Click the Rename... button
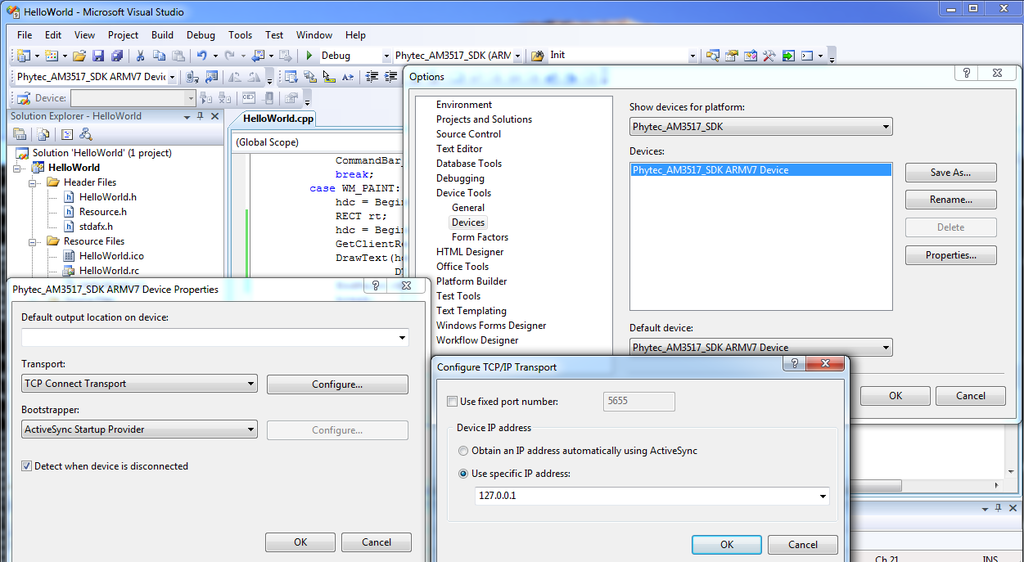 [x=950, y=200]
